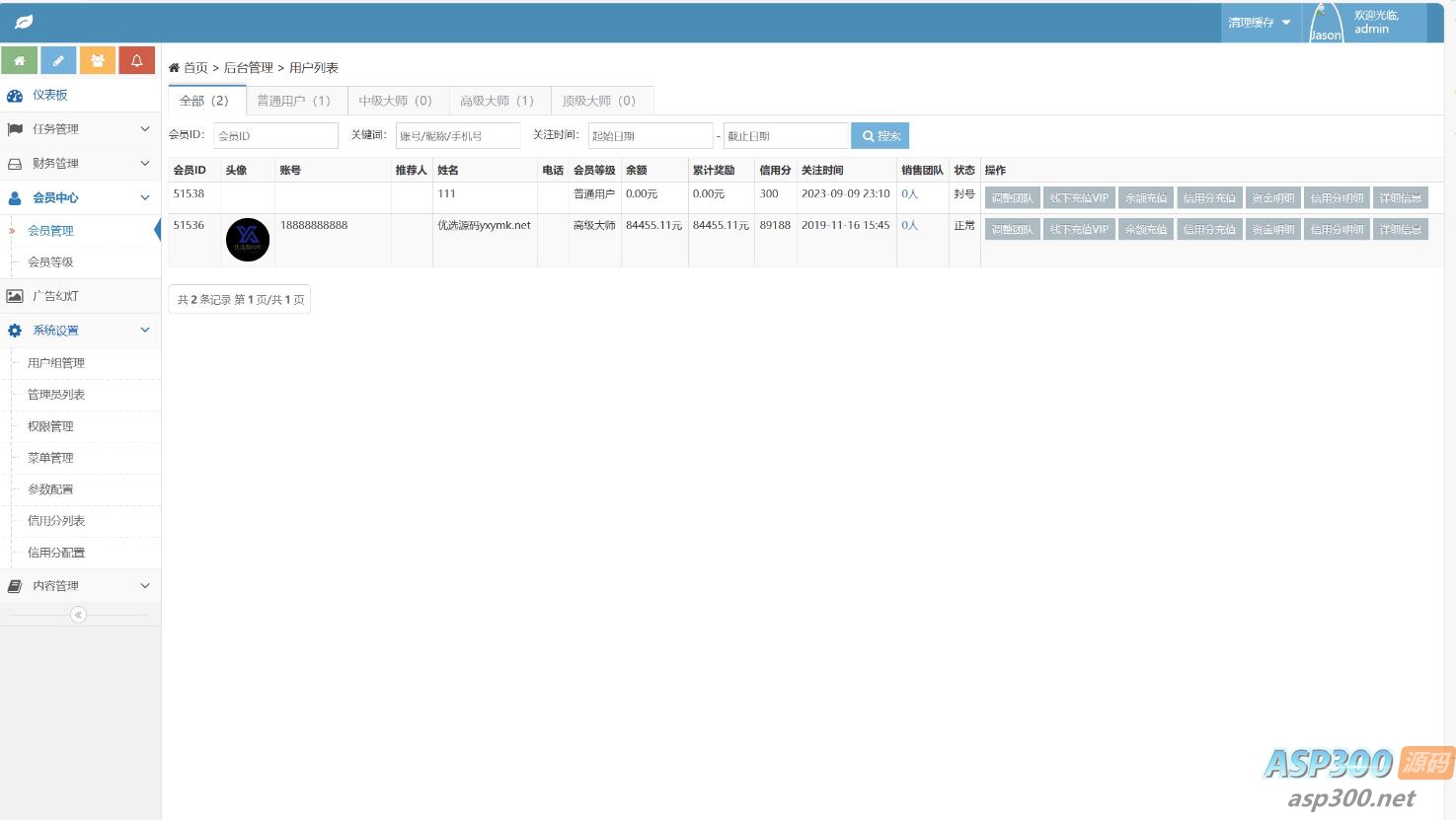Click 余额充值 for member 51538
Screen dimensions: 1456x820
1146,198
